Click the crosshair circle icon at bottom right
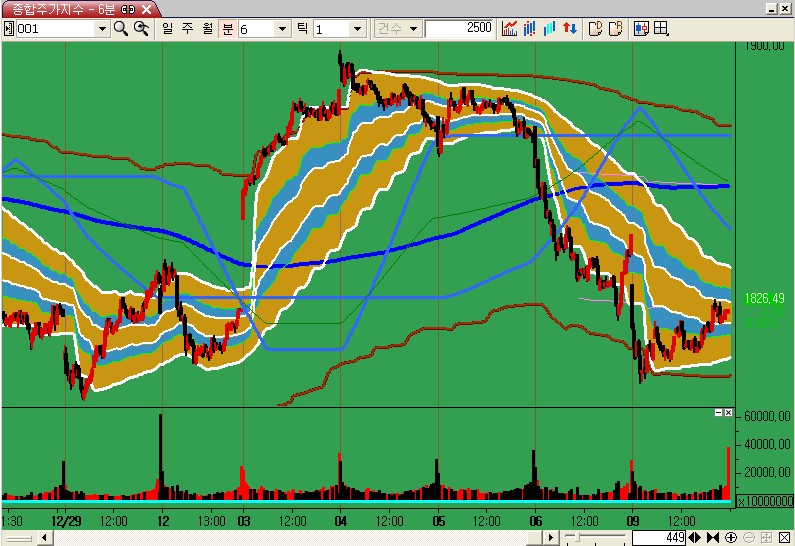Viewport: 795px width, 546px height. coord(731,538)
